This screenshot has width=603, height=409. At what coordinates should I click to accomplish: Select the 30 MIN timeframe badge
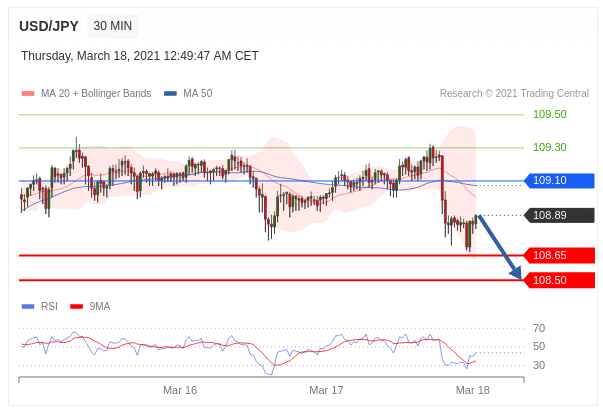tap(113, 26)
